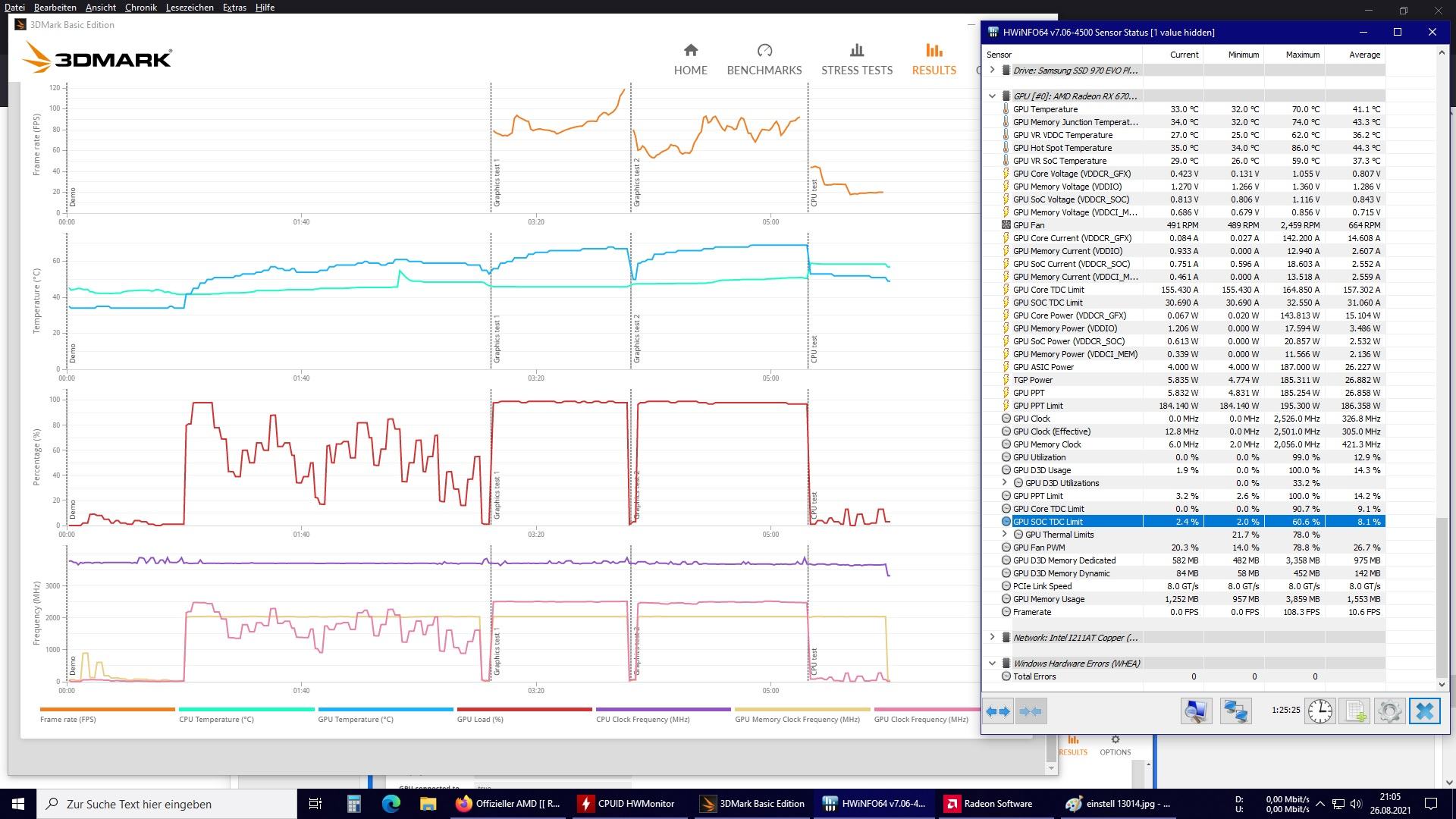Viewport: 1456px width, 819px height.
Task: Click the Windows search box
Action: (167, 804)
